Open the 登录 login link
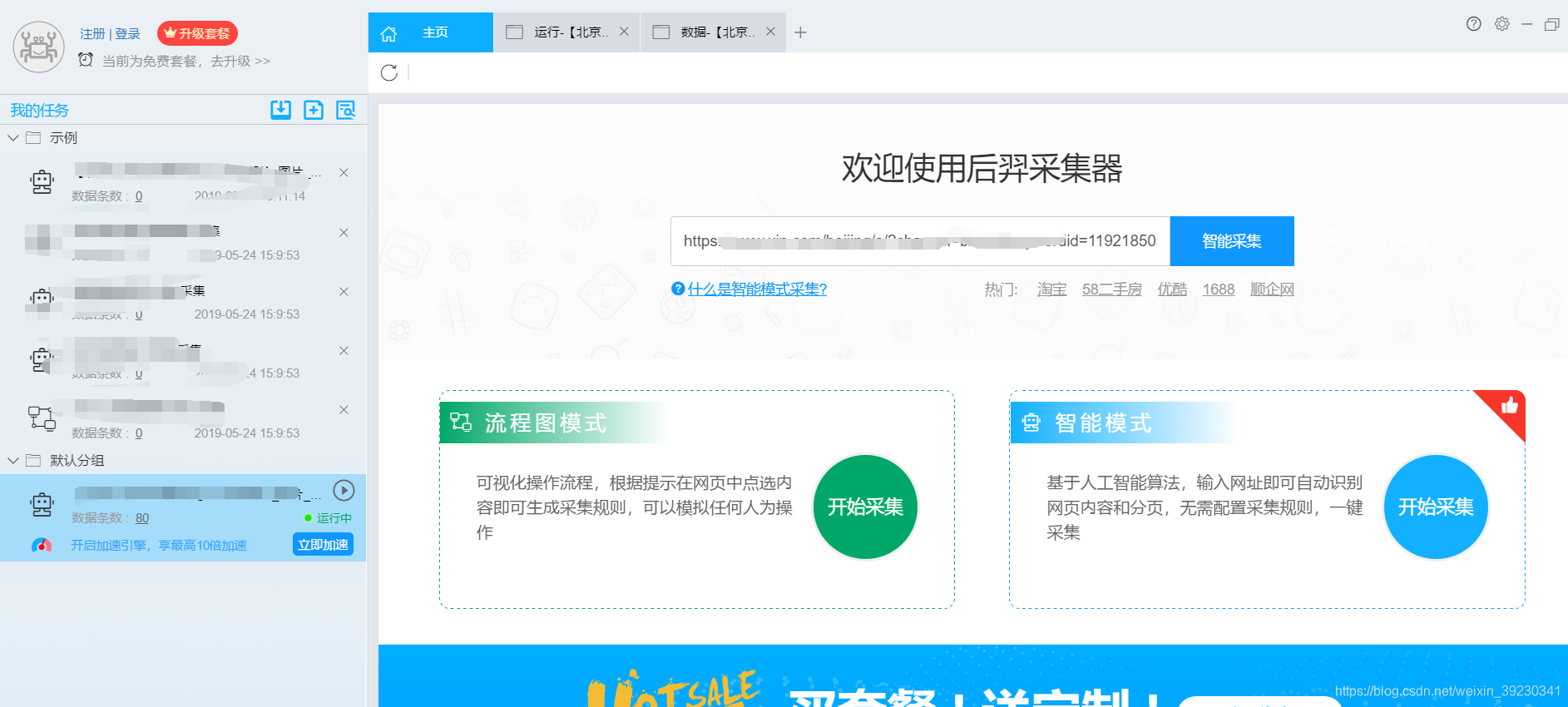 pos(127,34)
